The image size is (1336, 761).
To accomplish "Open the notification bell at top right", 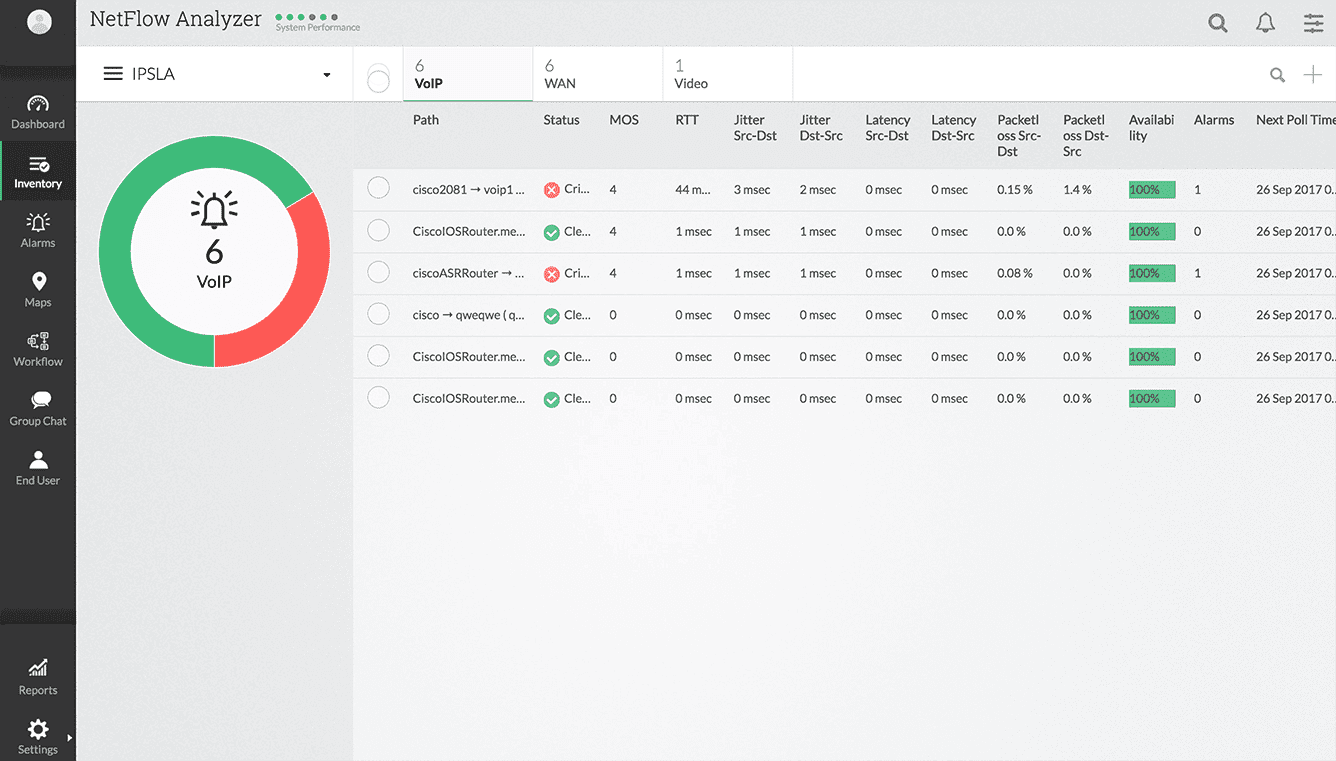I will click(x=1266, y=23).
